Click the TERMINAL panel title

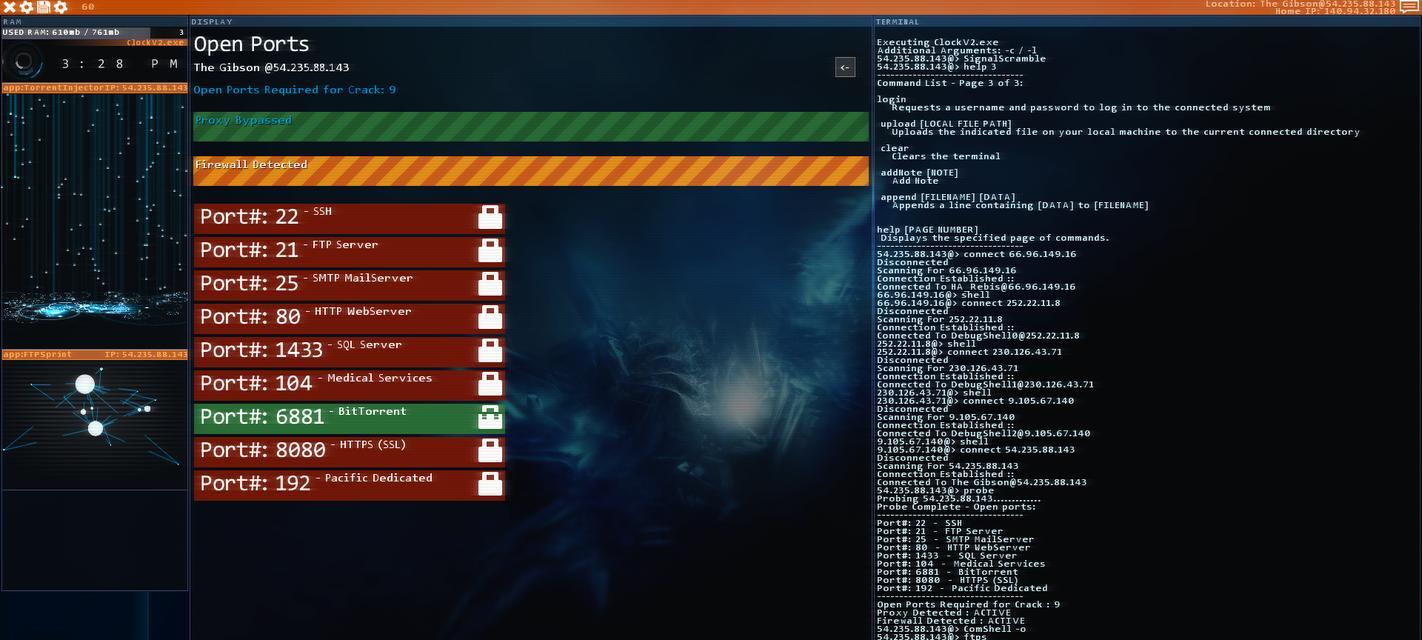[897, 21]
